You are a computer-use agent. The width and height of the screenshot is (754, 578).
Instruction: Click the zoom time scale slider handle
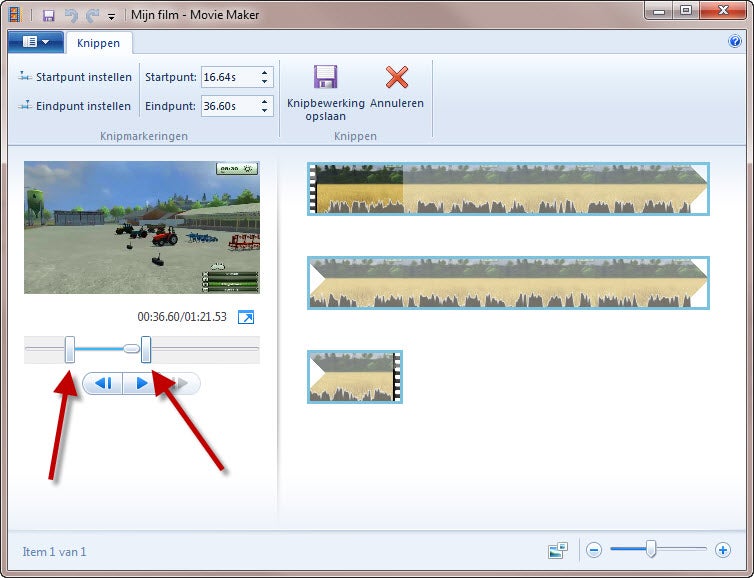pos(651,549)
